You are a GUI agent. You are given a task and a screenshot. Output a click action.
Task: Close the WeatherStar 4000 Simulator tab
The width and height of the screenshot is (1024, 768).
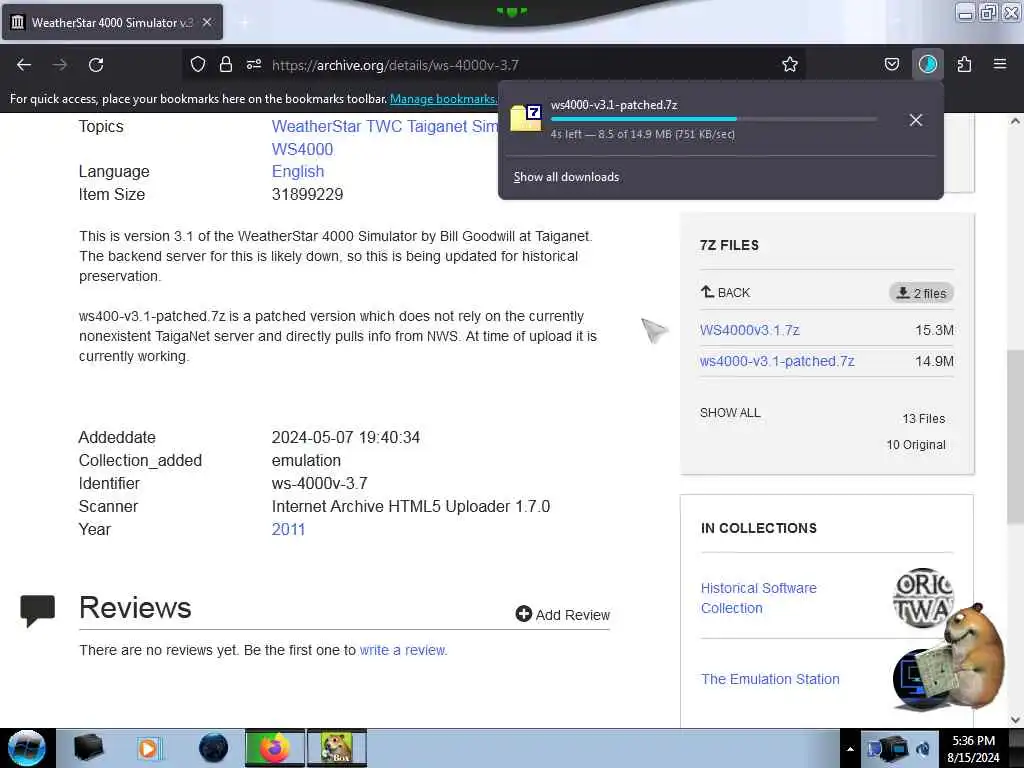(207, 22)
